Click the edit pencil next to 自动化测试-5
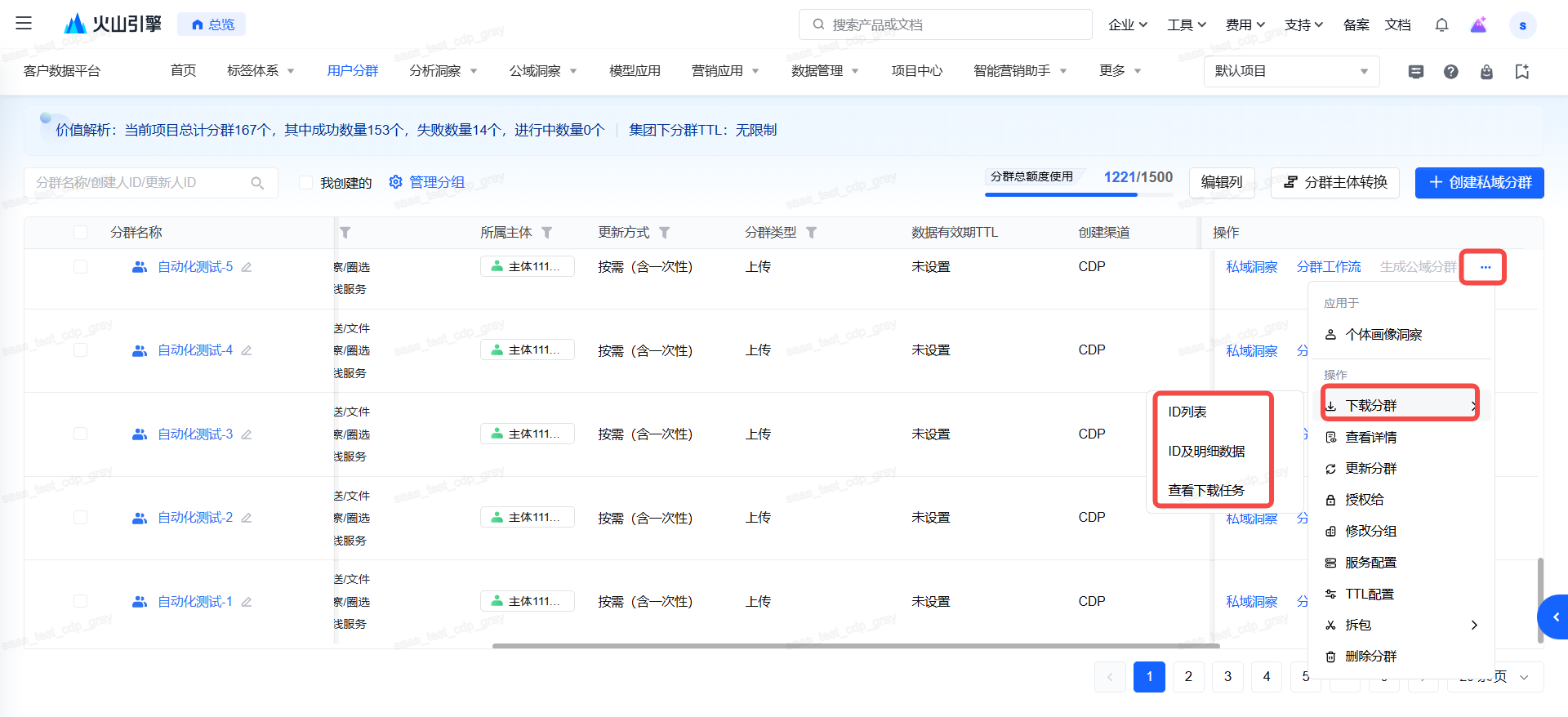 pos(247,267)
